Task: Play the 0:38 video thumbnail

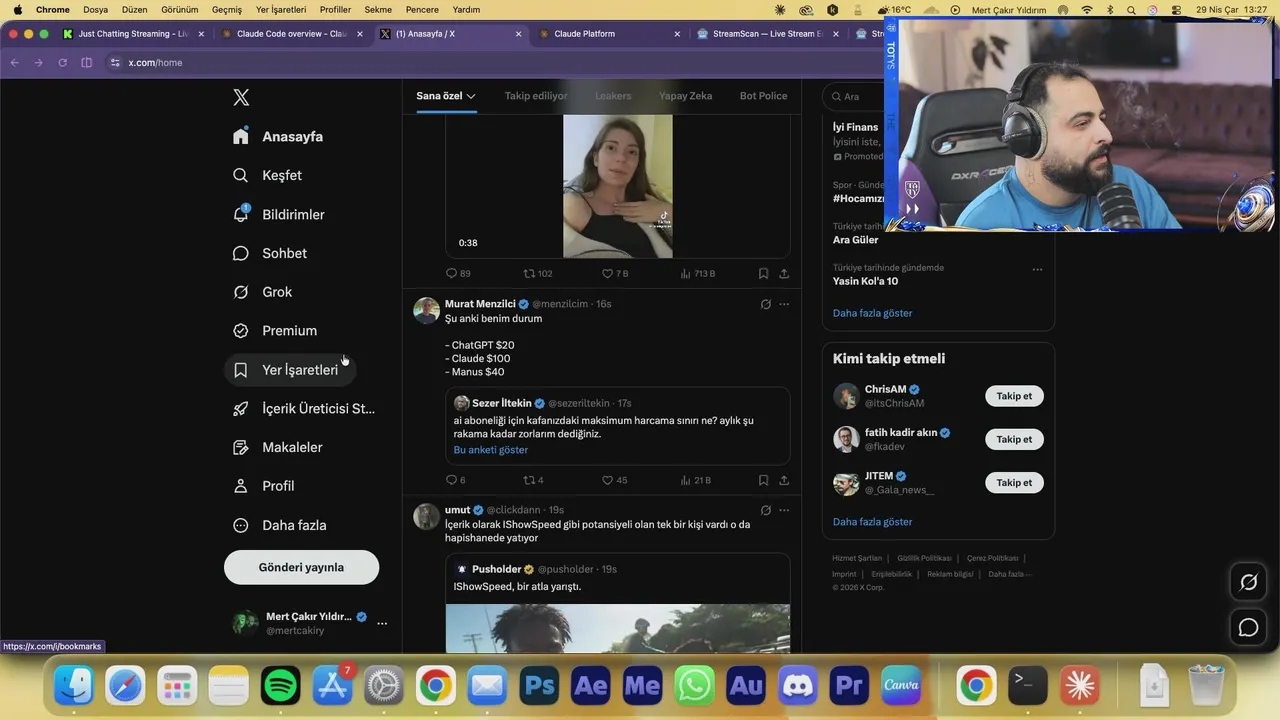Action: coord(617,186)
